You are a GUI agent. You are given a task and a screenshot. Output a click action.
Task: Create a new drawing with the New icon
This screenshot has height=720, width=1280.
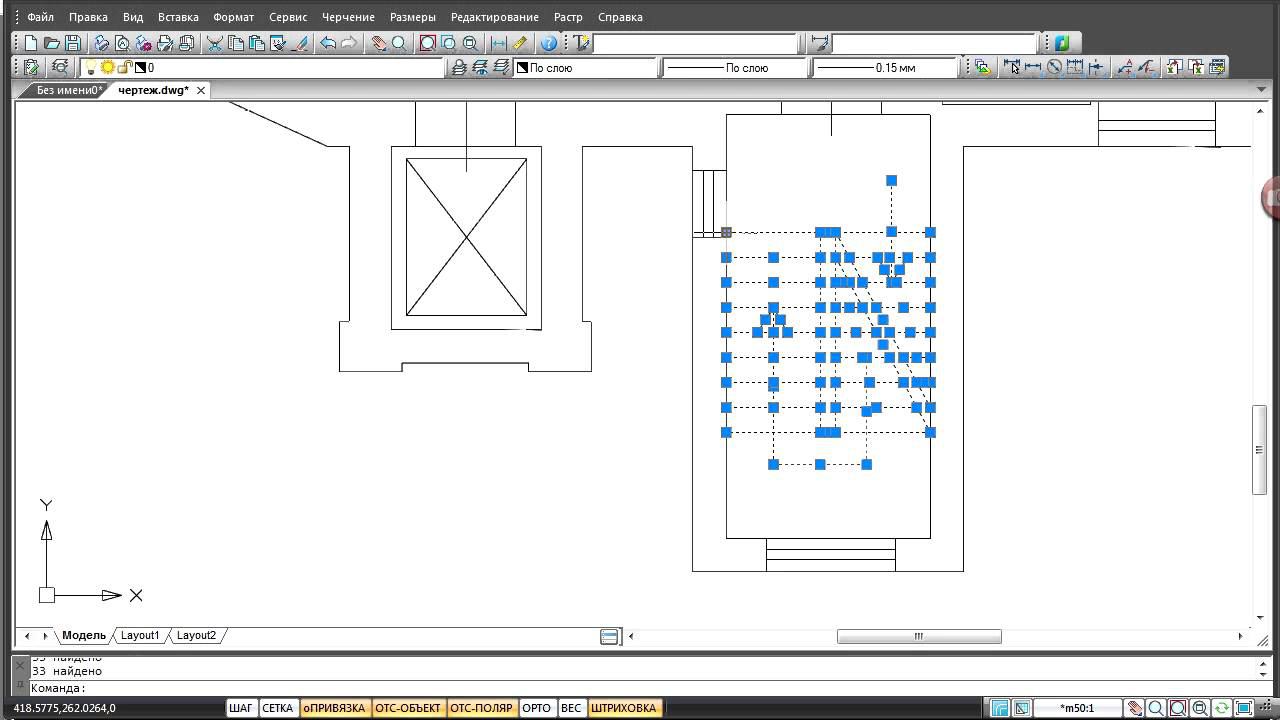coord(31,43)
